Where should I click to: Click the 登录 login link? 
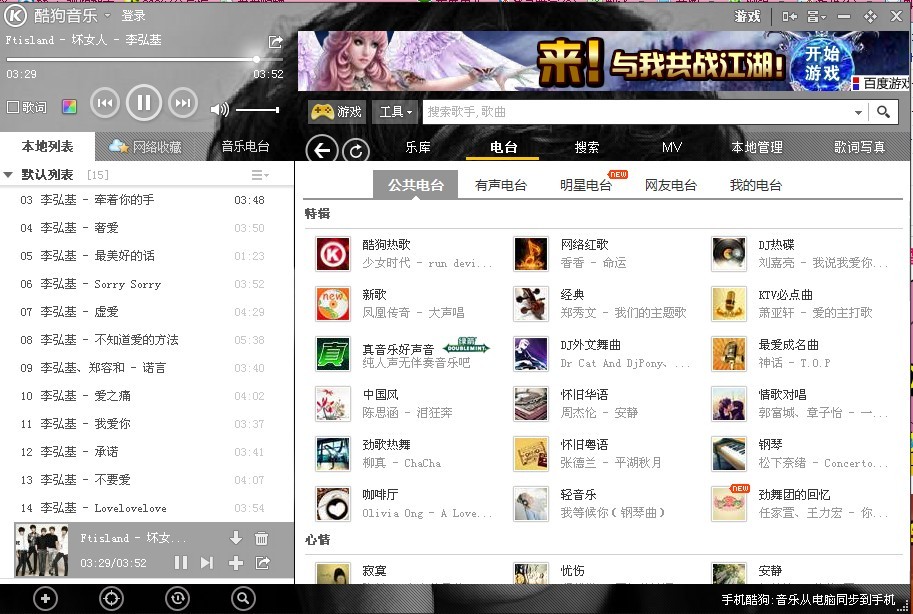pyautogui.click(x=133, y=16)
